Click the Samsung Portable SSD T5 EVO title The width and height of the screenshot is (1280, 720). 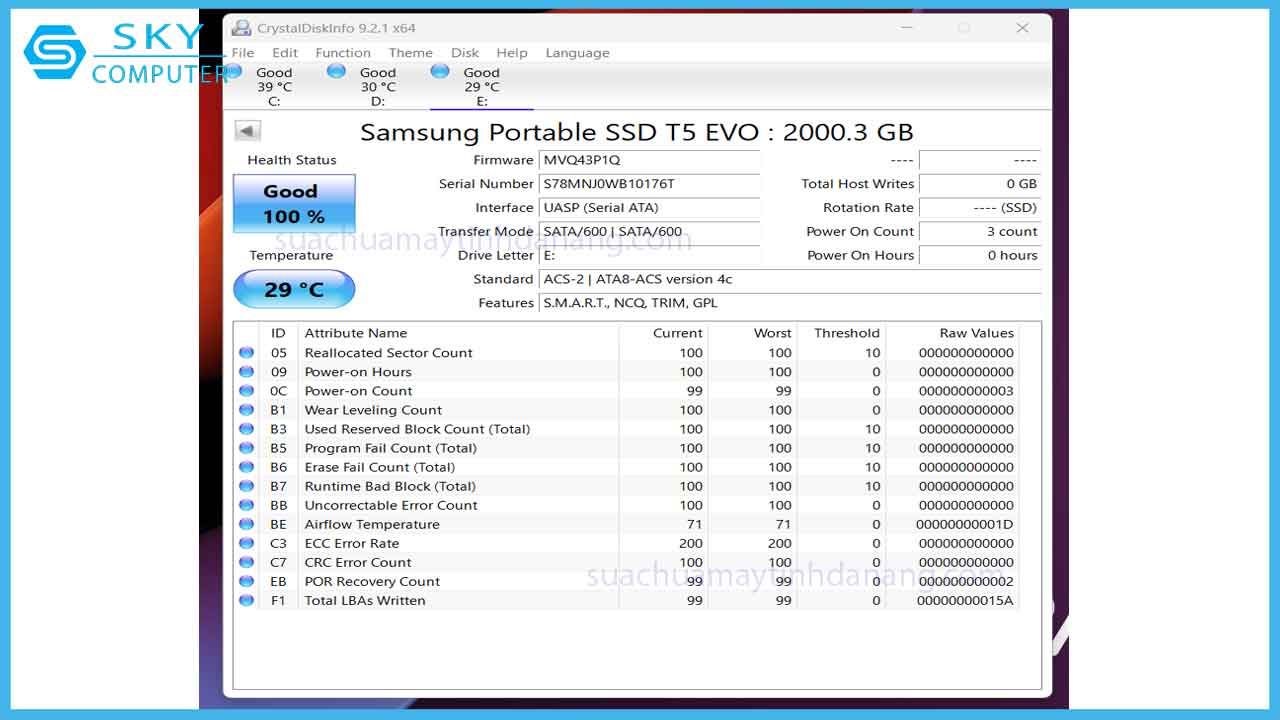point(637,132)
